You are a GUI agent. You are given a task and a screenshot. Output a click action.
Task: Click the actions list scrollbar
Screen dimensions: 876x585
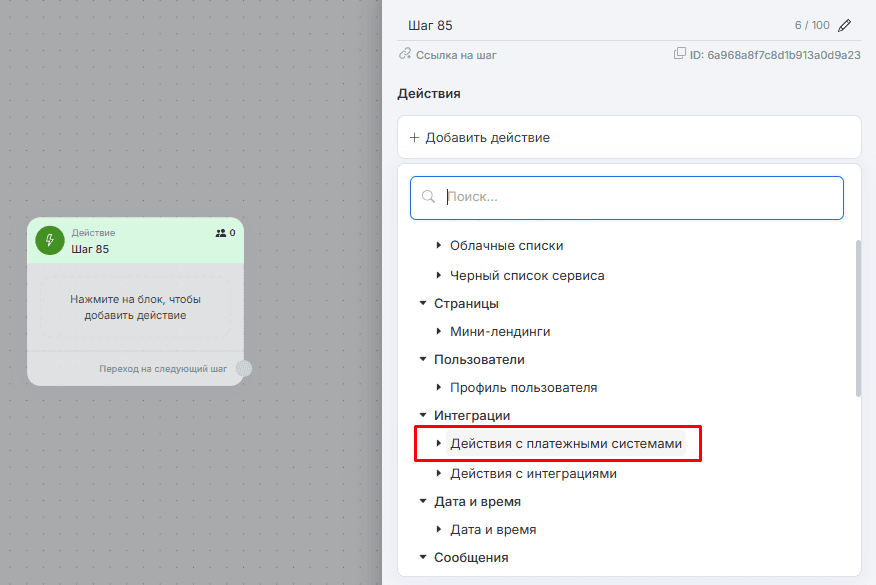click(858, 318)
